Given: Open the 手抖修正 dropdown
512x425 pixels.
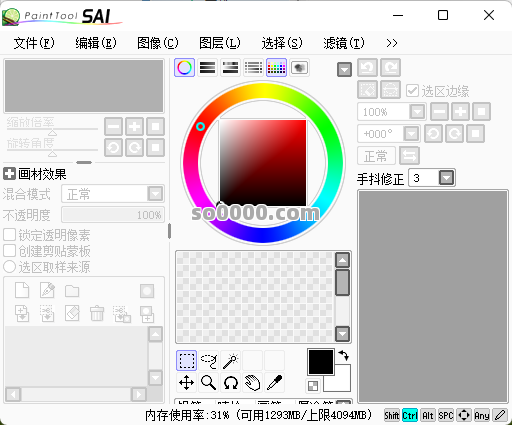Looking at the screenshot, I should pyautogui.click(x=446, y=178).
